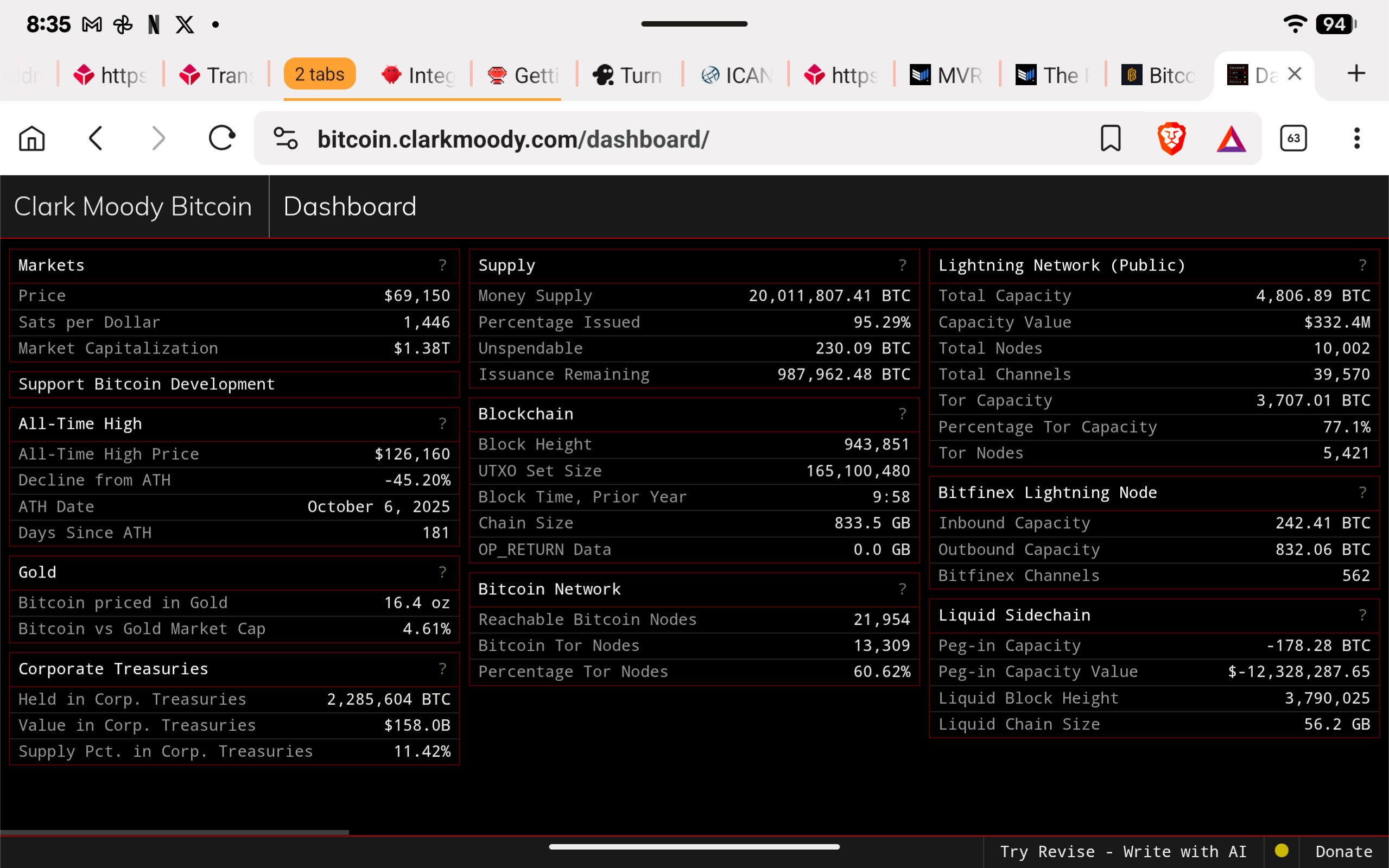Reload the page with refresh icon
The width and height of the screenshot is (1389, 868).
(x=221, y=138)
